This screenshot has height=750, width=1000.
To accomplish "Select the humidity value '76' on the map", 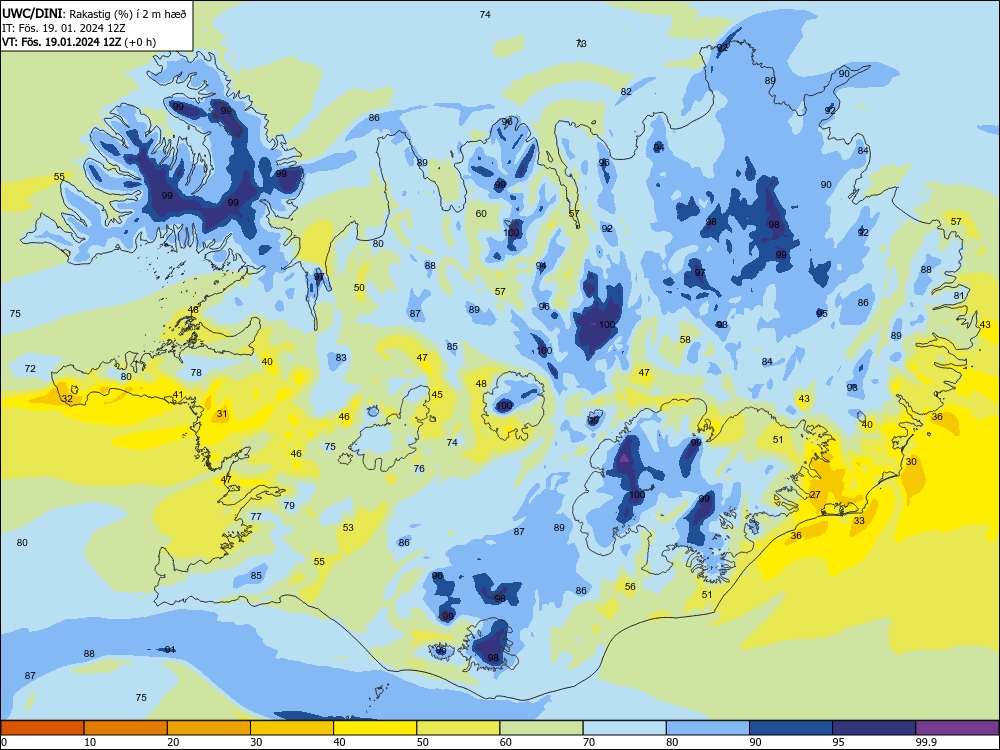I will 419,468.
